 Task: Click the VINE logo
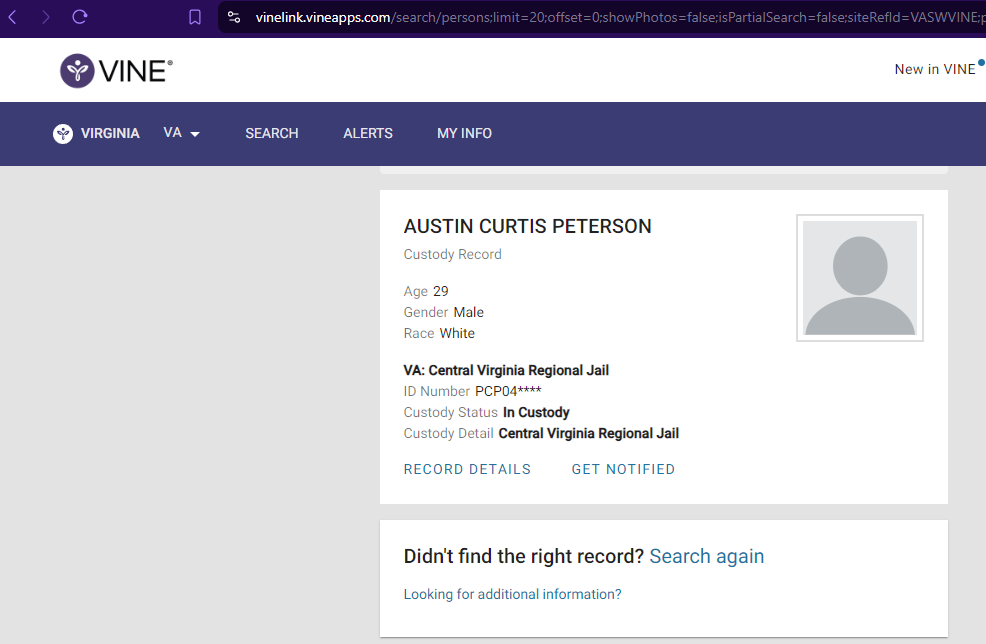click(x=116, y=70)
